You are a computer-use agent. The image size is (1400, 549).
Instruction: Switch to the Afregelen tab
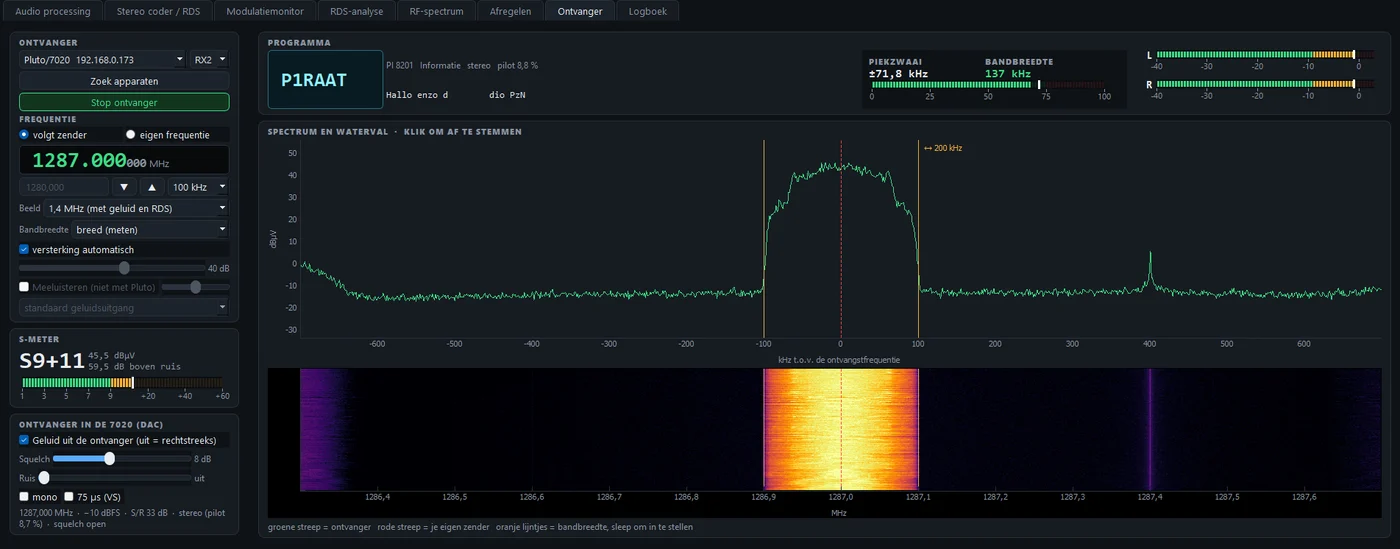[x=510, y=11]
